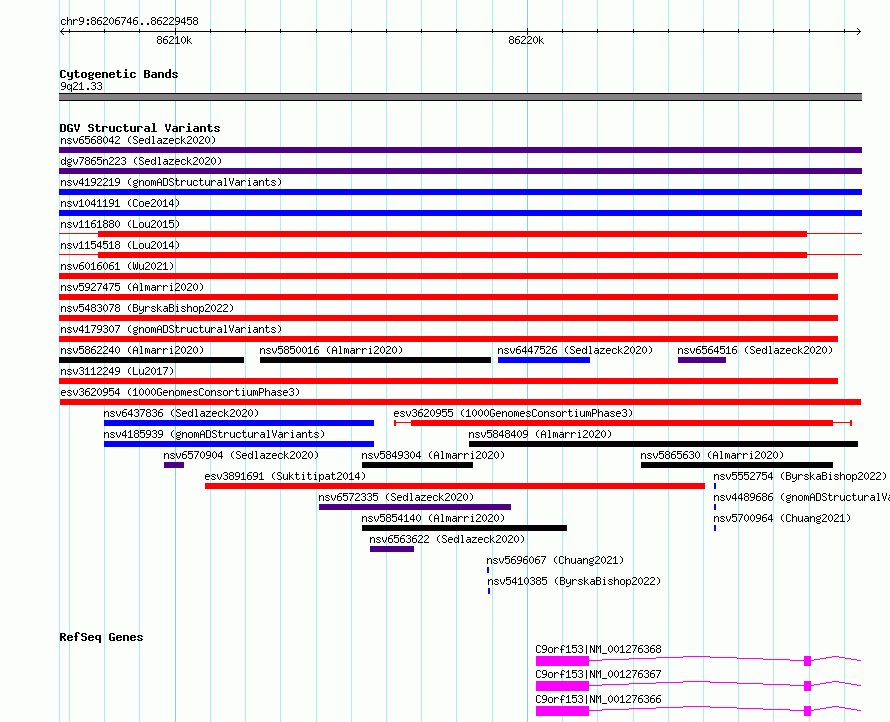Click the black bar under nsv5850016
This screenshot has width=890, height=722.
pos(375,360)
